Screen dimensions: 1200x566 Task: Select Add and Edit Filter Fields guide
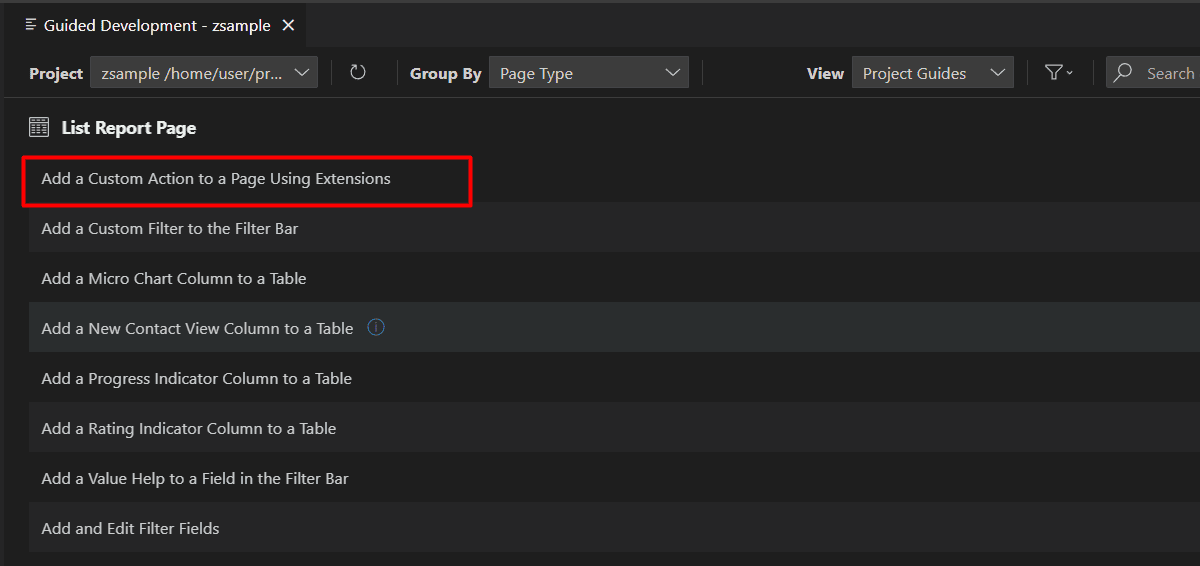pyautogui.click(x=130, y=529)
